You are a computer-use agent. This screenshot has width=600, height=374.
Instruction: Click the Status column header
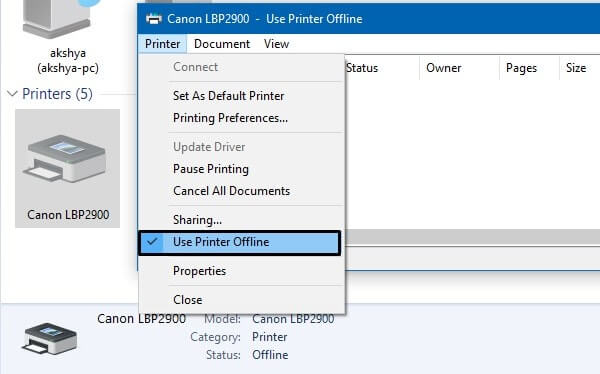pyautogui.click(x=362, y=68)
